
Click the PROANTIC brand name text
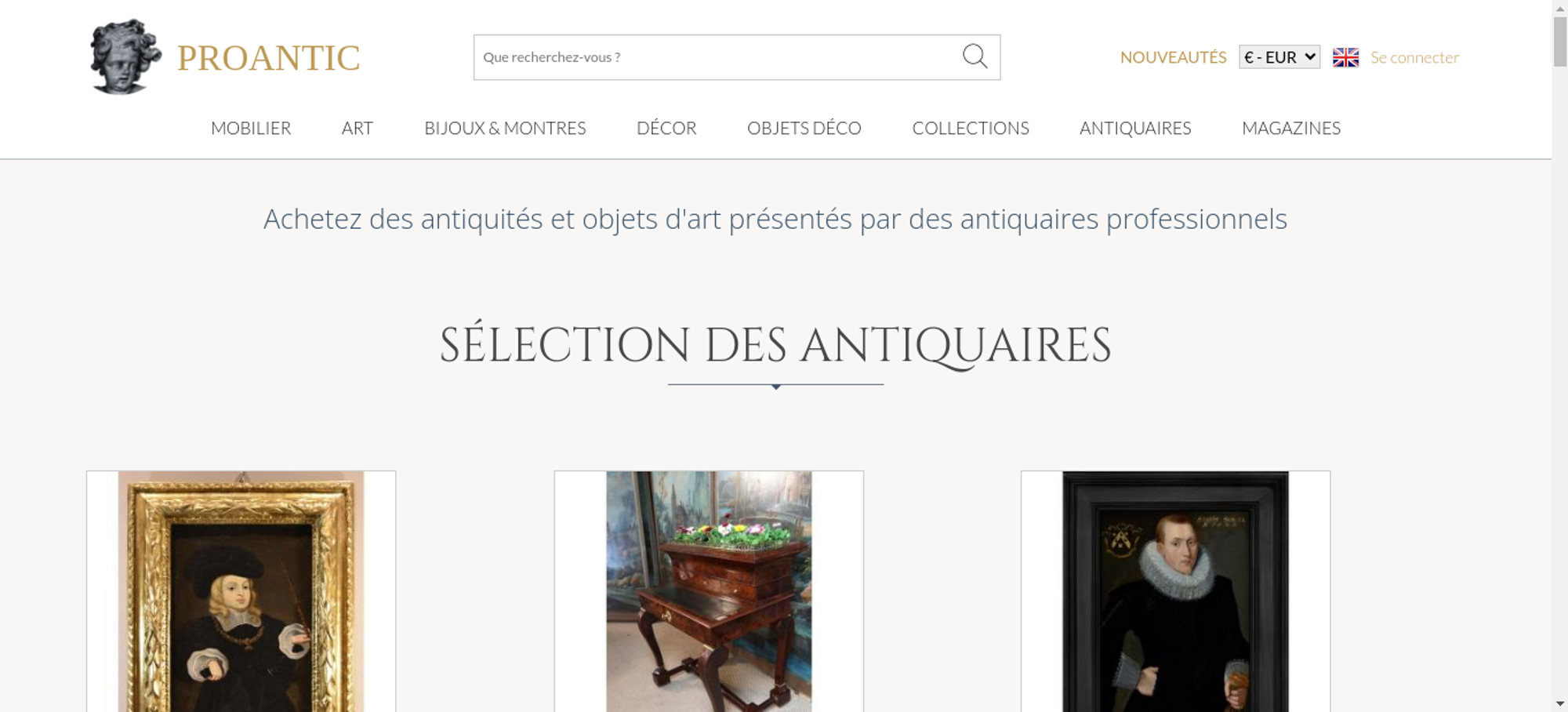click(268, 58)
